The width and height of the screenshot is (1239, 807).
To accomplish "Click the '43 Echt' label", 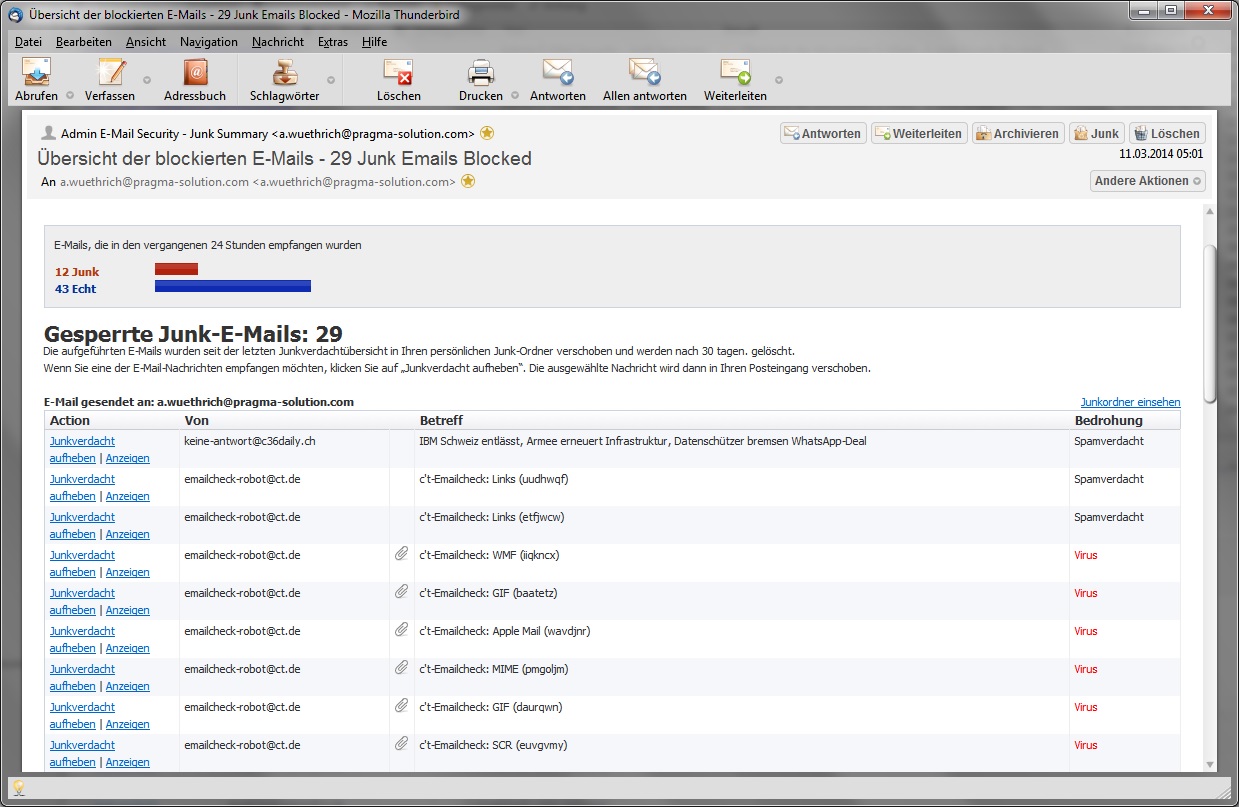I will (76, 289).
